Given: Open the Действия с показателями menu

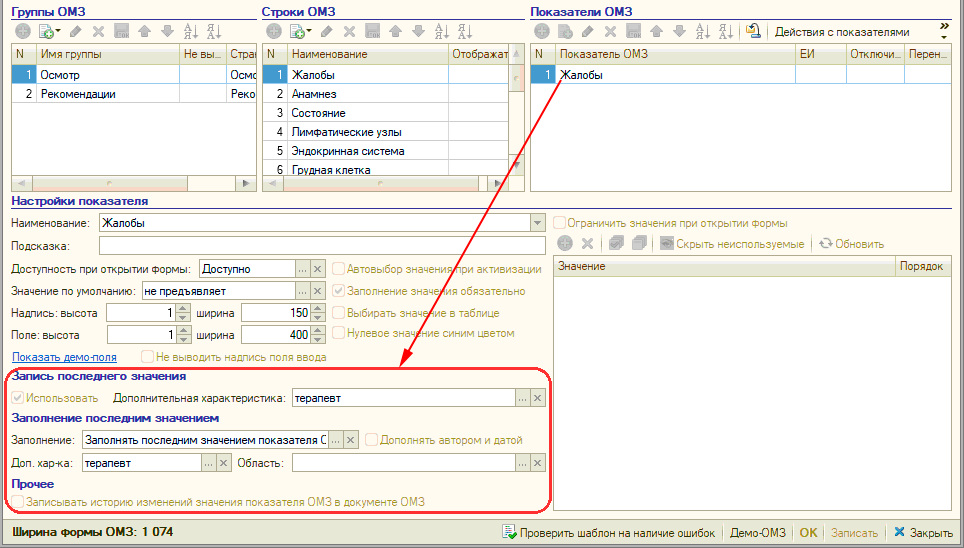Looking at the screenshot, I should coord(842,32).
